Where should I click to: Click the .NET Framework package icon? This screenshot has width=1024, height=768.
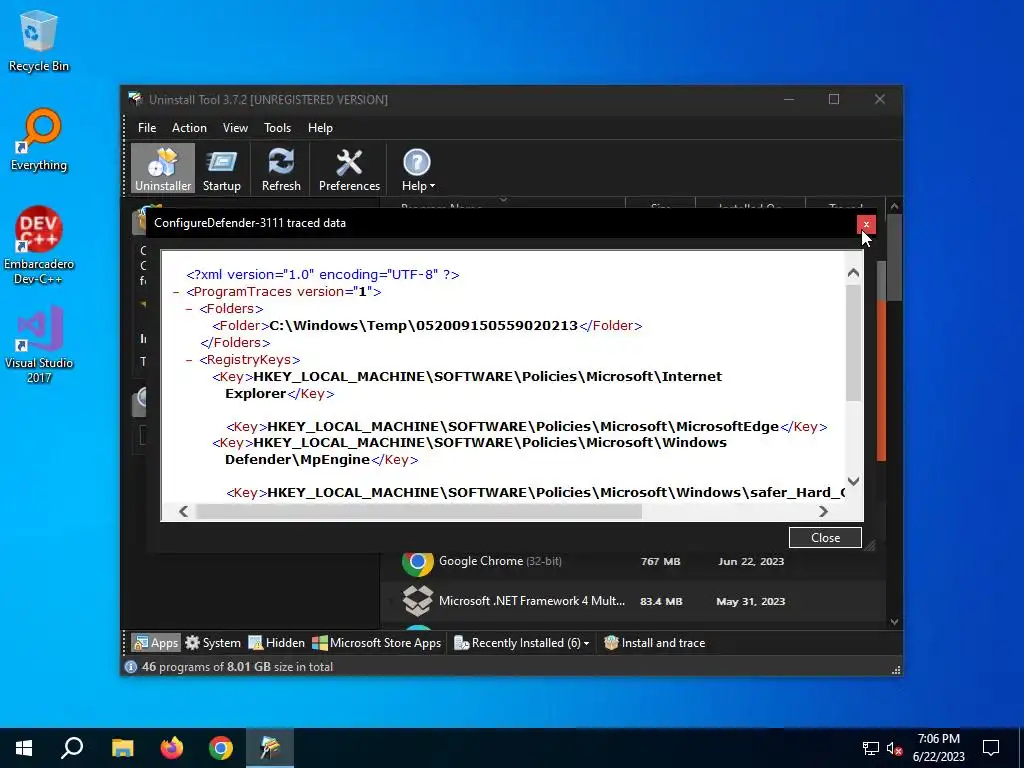point(417,601)
